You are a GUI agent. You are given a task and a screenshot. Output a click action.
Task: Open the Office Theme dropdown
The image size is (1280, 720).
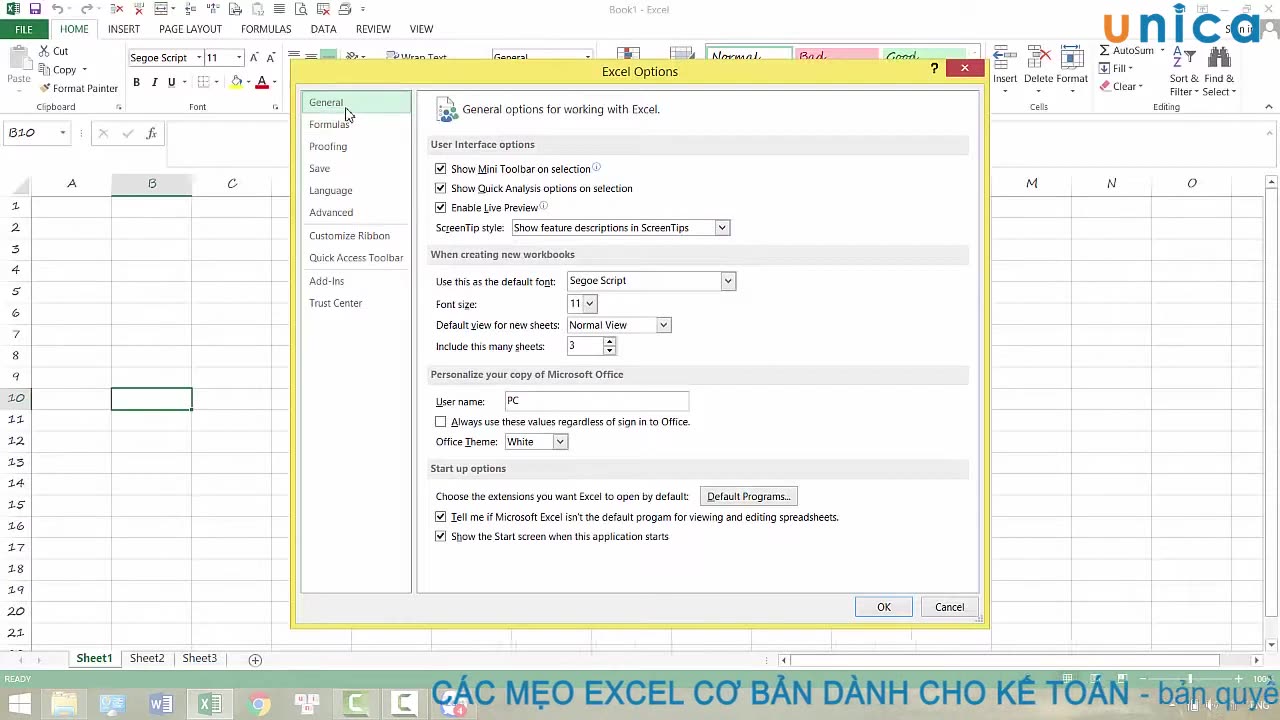pyautogui.click(x=560, y=442)
